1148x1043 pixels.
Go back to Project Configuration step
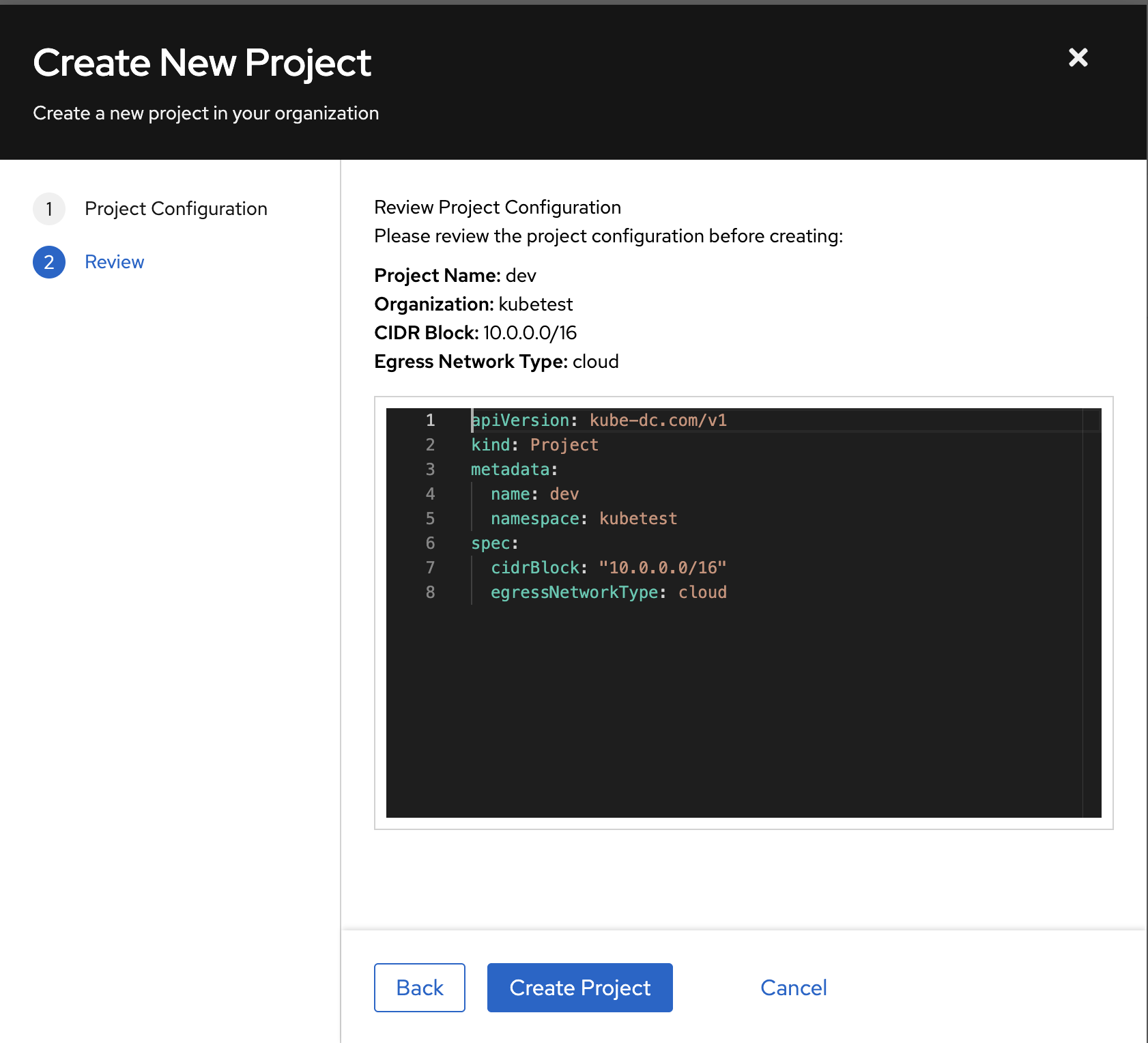175,209
